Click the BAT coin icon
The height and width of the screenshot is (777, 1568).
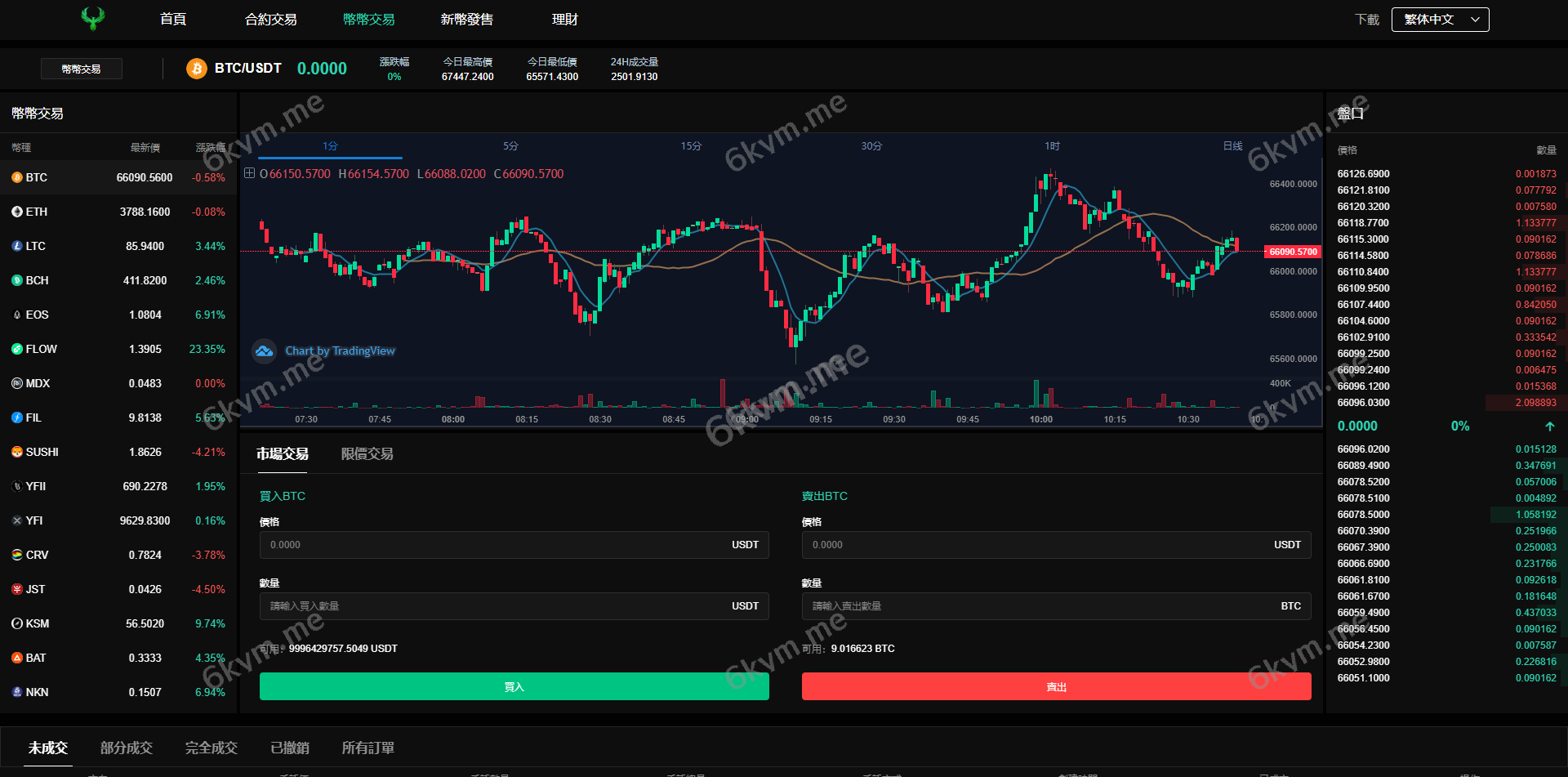(x=17, y=658)
